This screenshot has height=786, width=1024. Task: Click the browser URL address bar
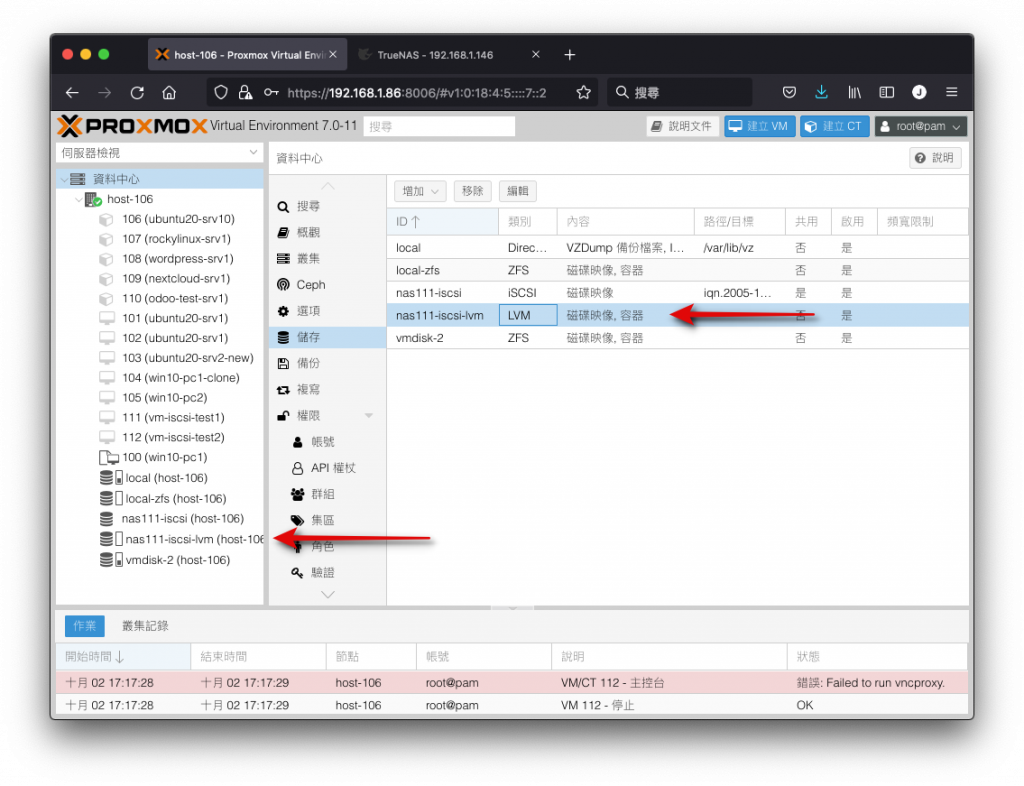416,93
